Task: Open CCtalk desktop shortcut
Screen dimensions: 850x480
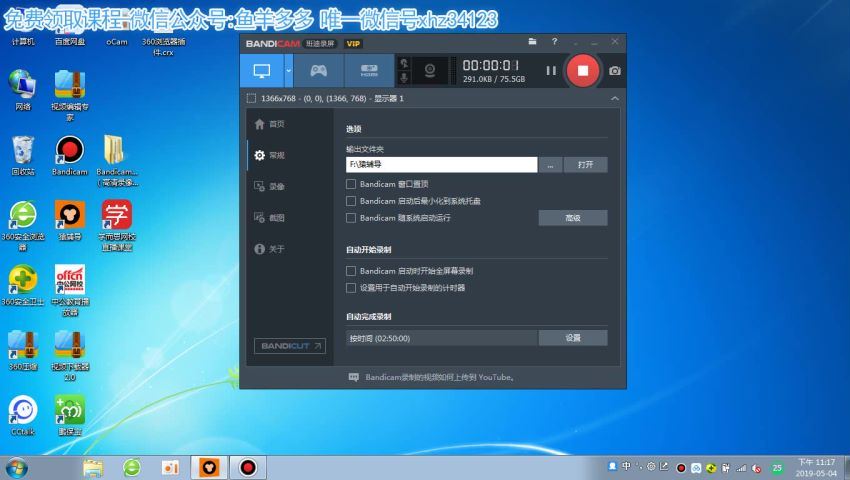Action: point(23,416)
